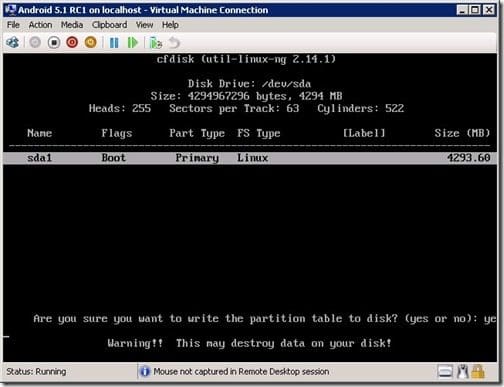Click the 'Heads: 255' value
The height and width of the screenshot is (387, 504).
click(x=120, y=108)
